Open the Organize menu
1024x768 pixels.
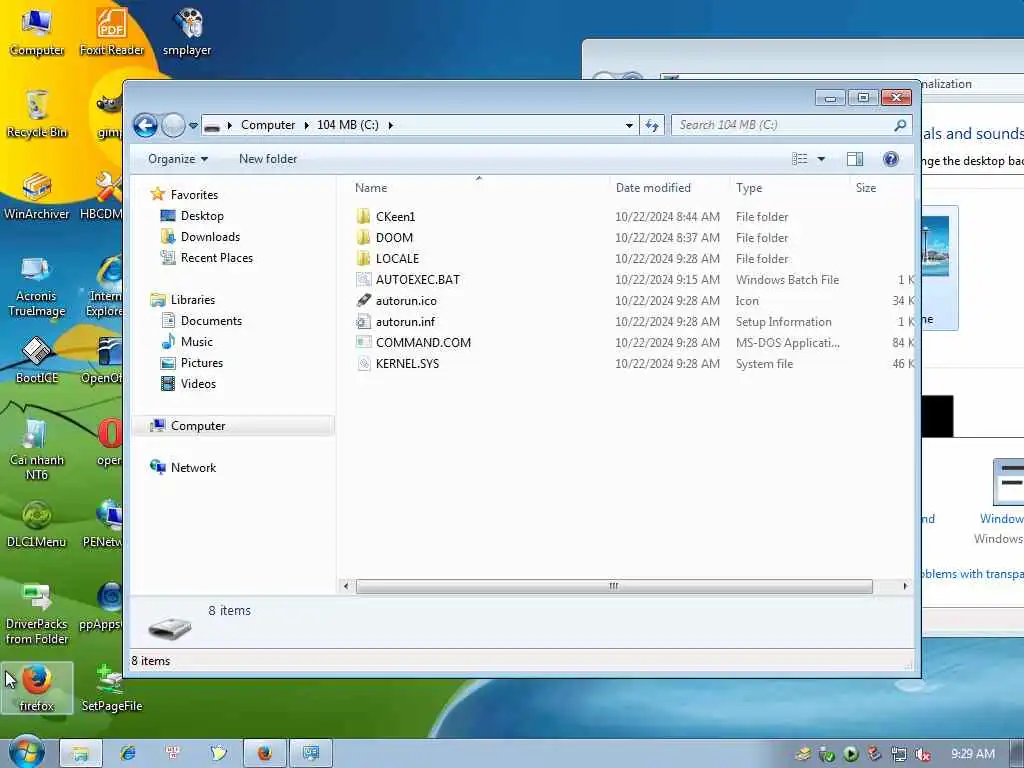coord(178,159)
